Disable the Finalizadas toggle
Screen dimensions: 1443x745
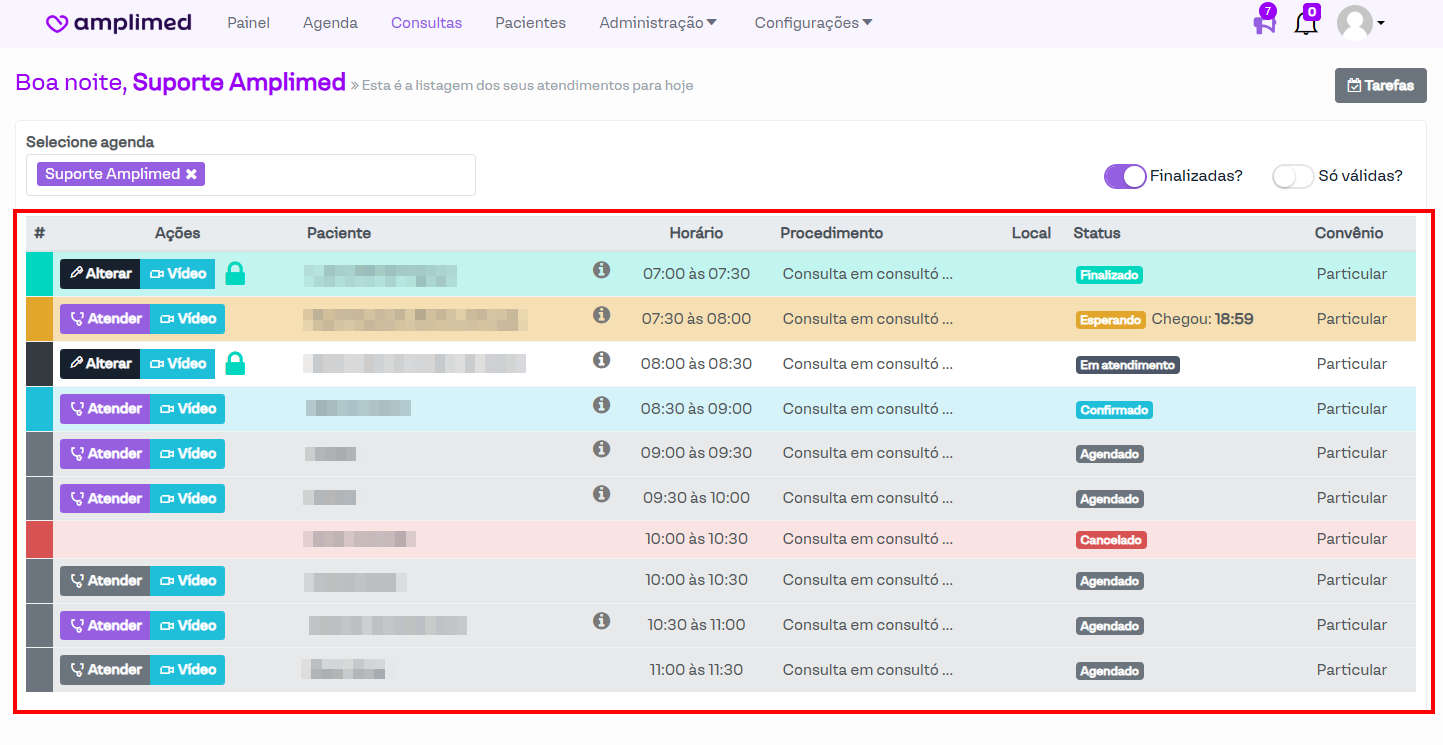click(x=1124, y=176)
